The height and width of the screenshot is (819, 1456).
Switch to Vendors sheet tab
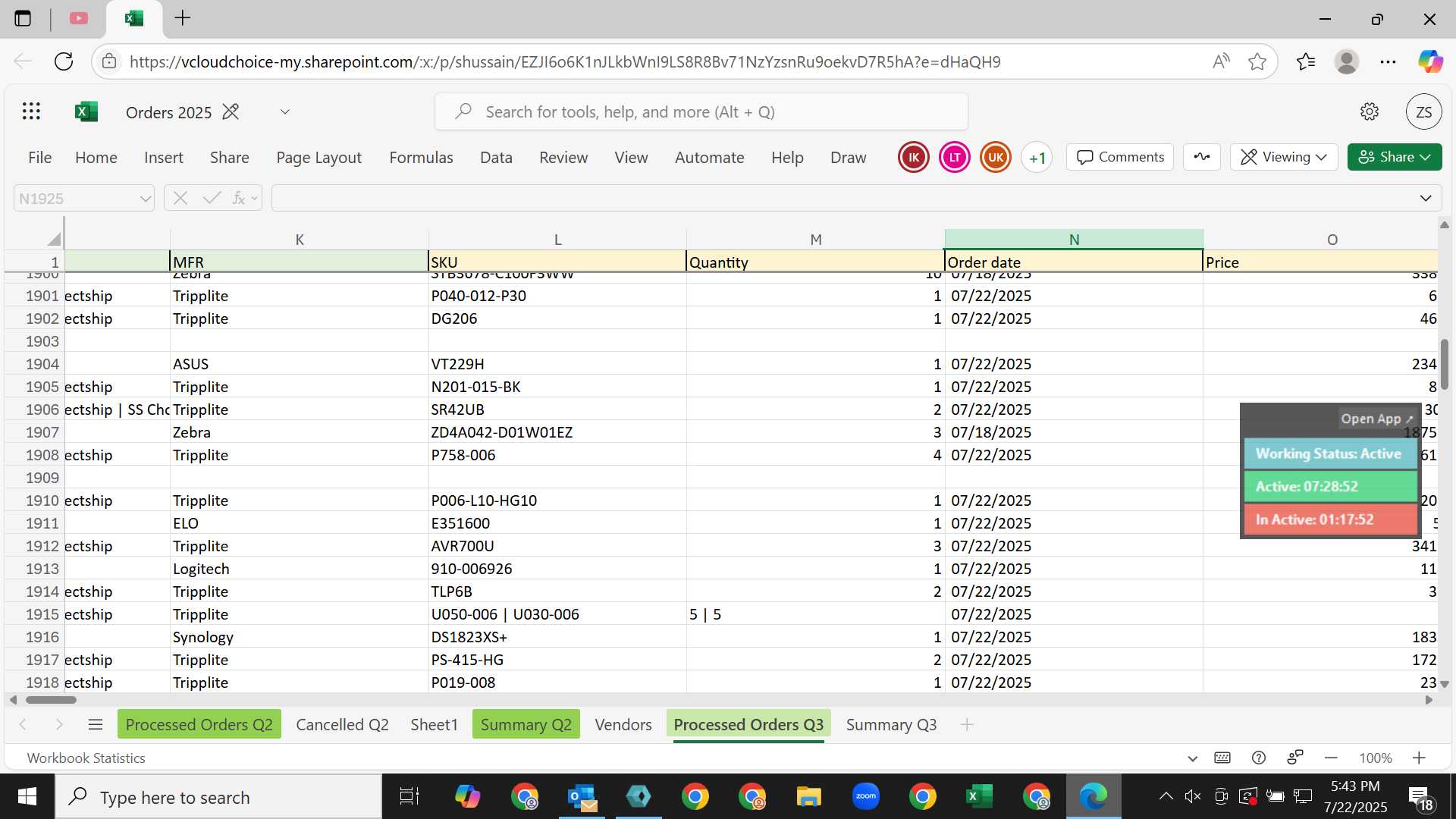tap(623, 725)
